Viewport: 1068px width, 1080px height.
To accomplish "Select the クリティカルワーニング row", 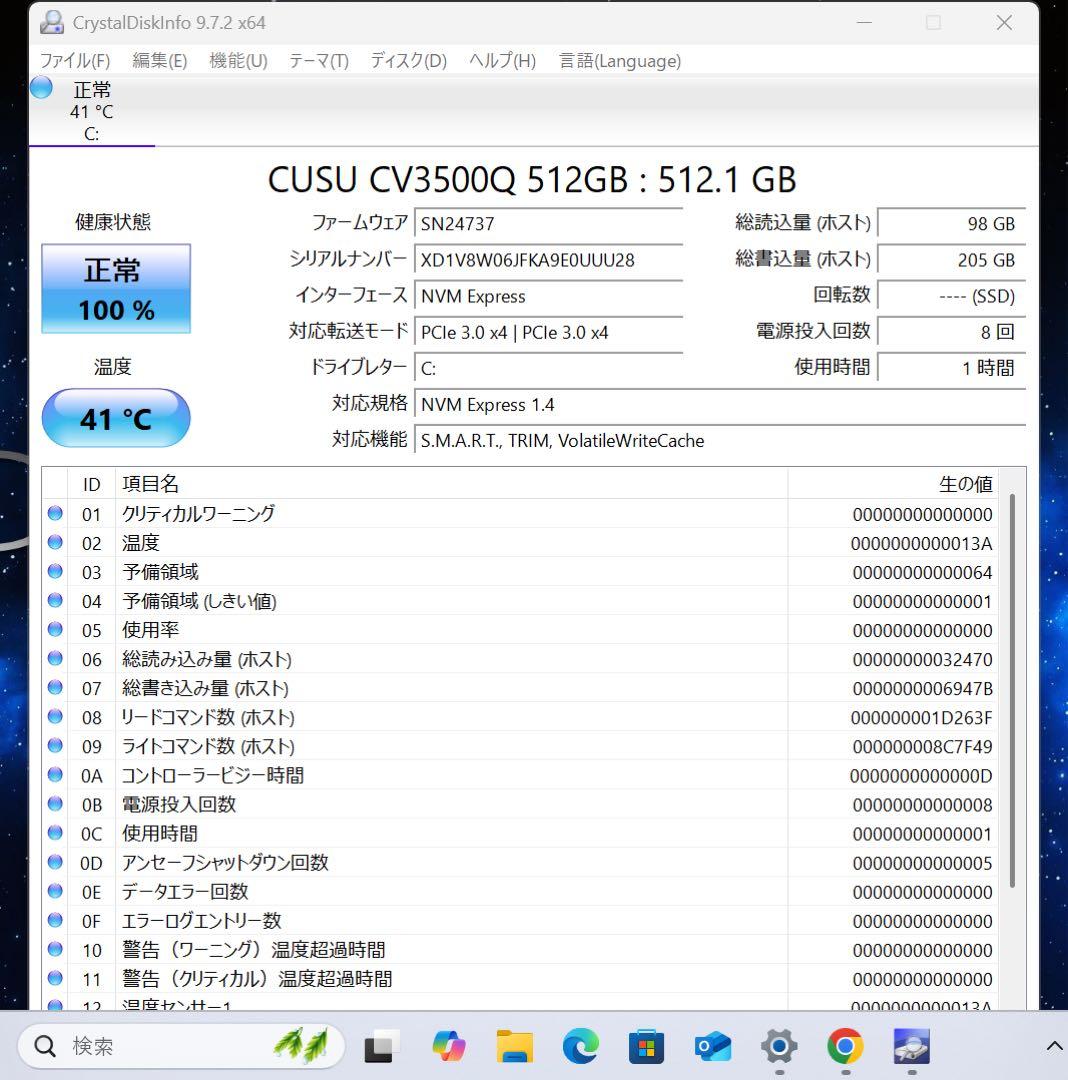I will point(520,514).
